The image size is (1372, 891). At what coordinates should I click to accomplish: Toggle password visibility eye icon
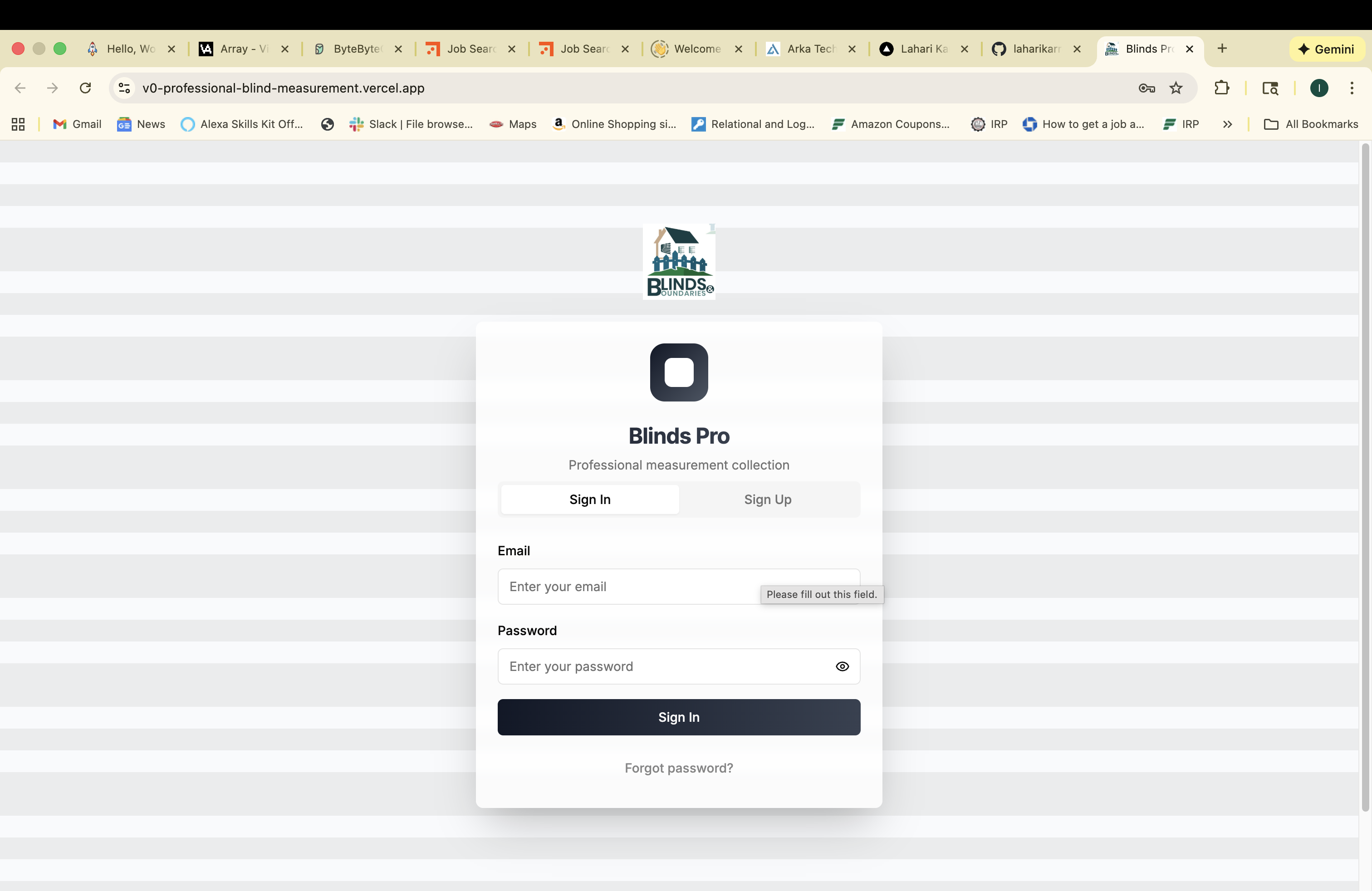(x=842, y=666)
